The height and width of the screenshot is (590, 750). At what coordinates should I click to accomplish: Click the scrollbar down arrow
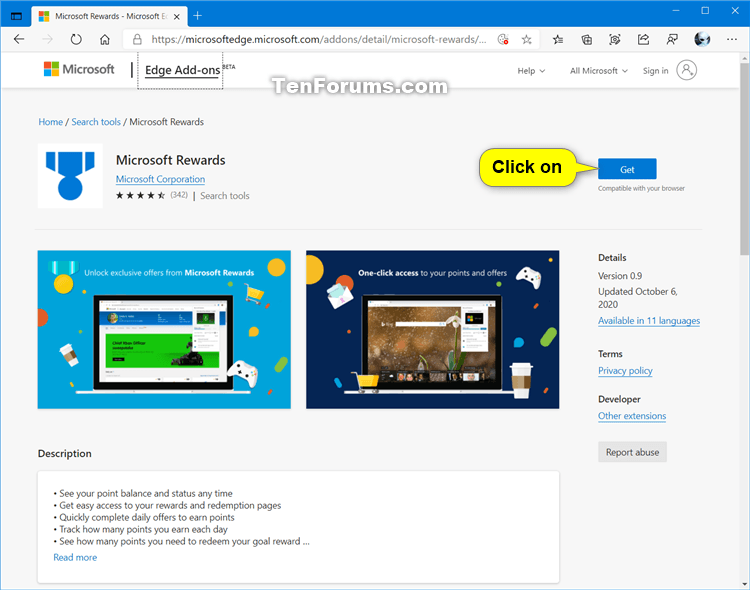pyautogui.click(x=745, y=584)
